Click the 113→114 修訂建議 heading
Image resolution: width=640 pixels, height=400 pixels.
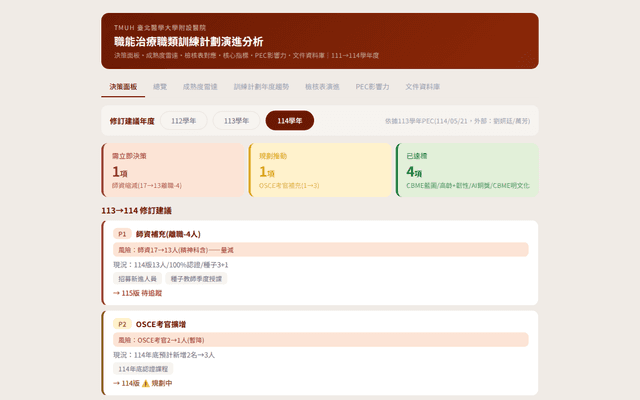click(x=136, y=211)
